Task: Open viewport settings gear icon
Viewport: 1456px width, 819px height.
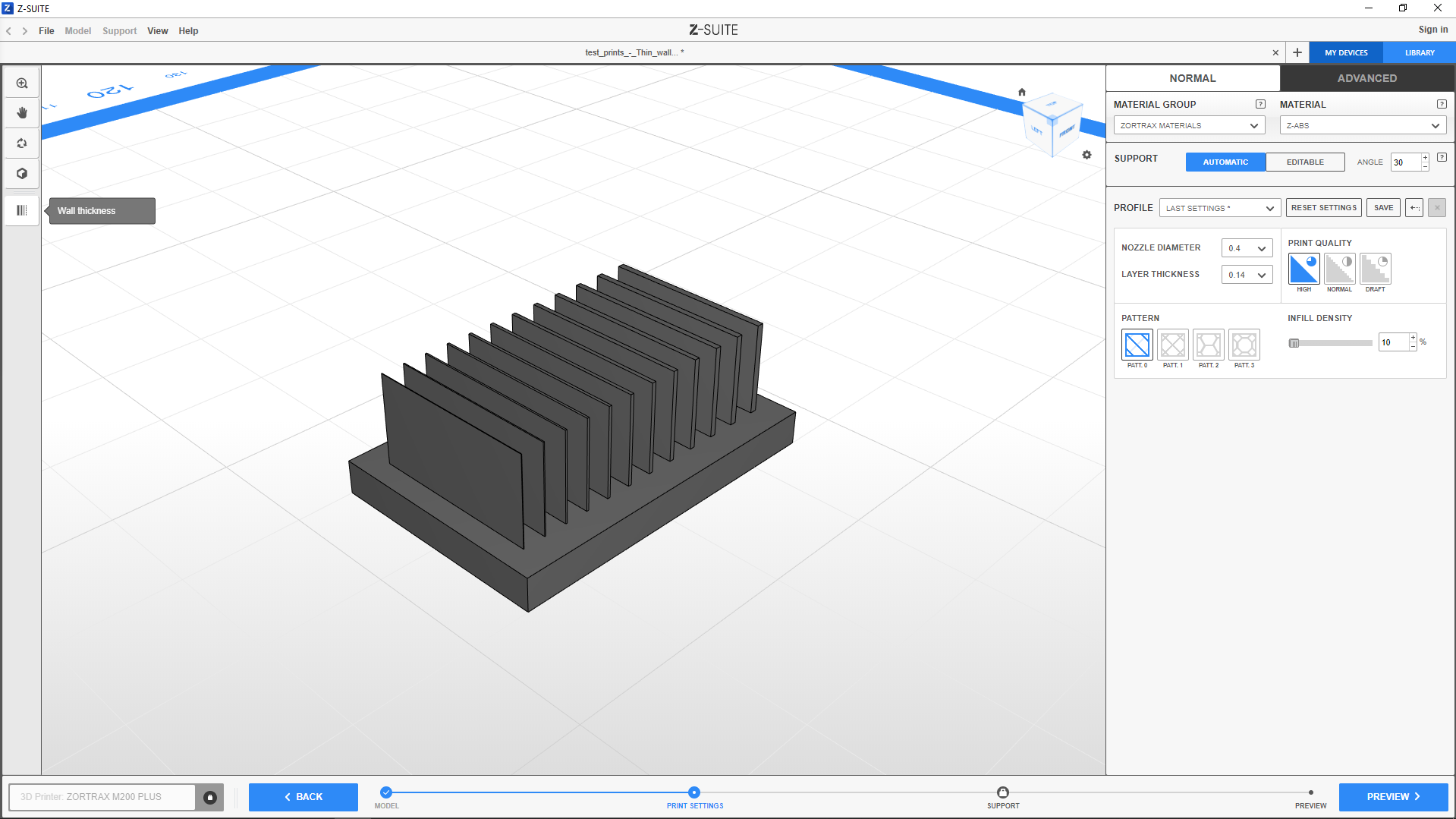Action: (x=1086, y=155)
